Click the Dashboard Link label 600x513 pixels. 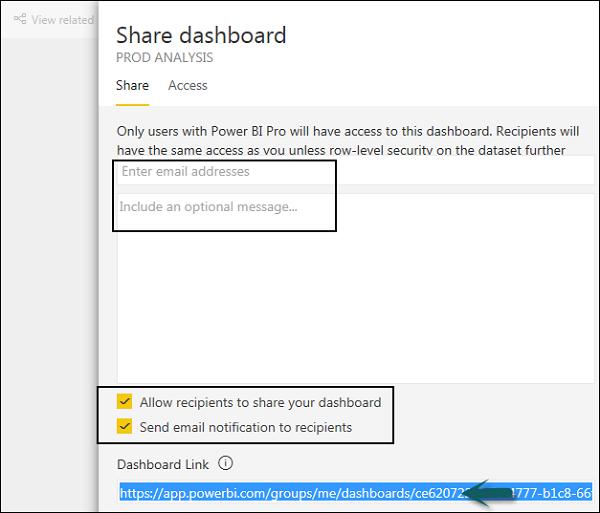coord(161,464)
